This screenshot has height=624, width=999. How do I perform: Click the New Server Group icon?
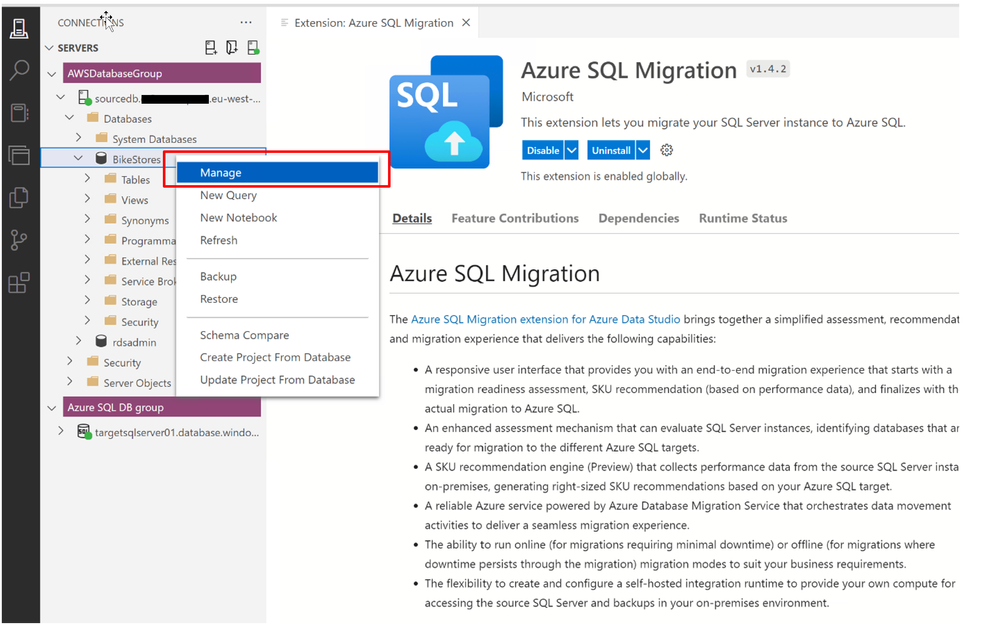coord(232,47)
